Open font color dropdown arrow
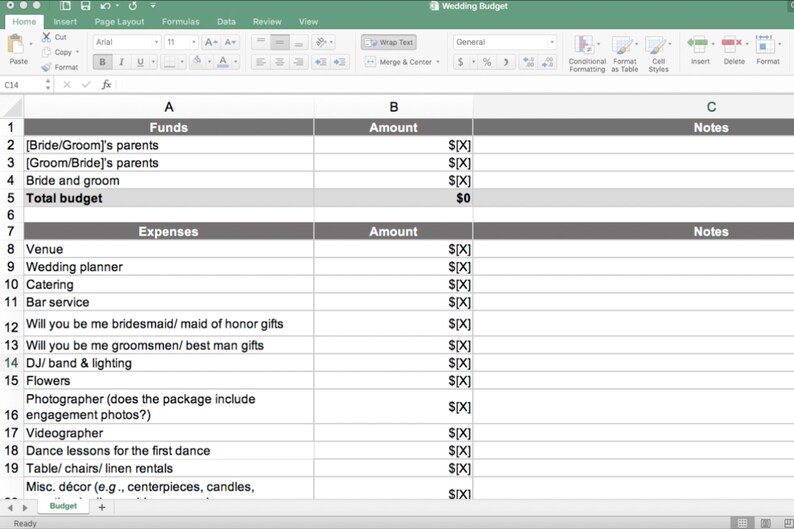This screenshot has height=529, width=794. click(235, 62)
